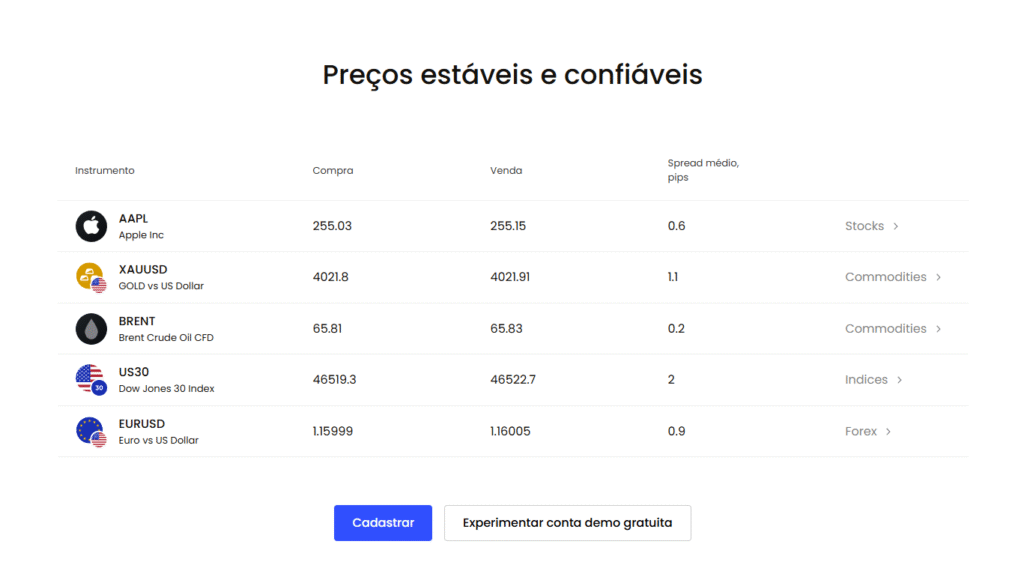Open Experimentar conta demo gratuita
The width and height of the screenshot is (1024, 586).
[567, 523]
